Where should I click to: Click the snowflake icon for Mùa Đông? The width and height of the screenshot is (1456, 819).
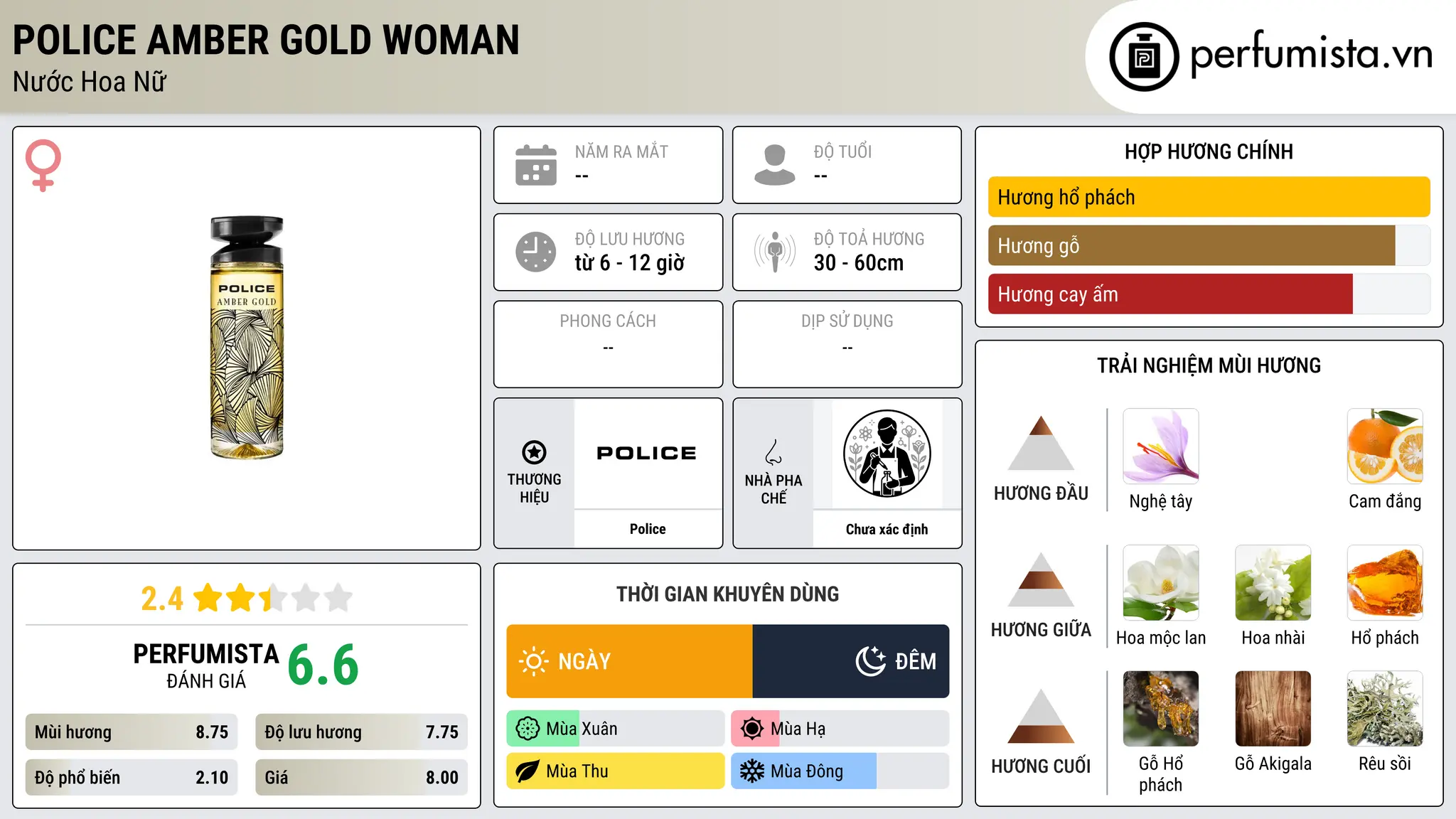tap(752, 771)
